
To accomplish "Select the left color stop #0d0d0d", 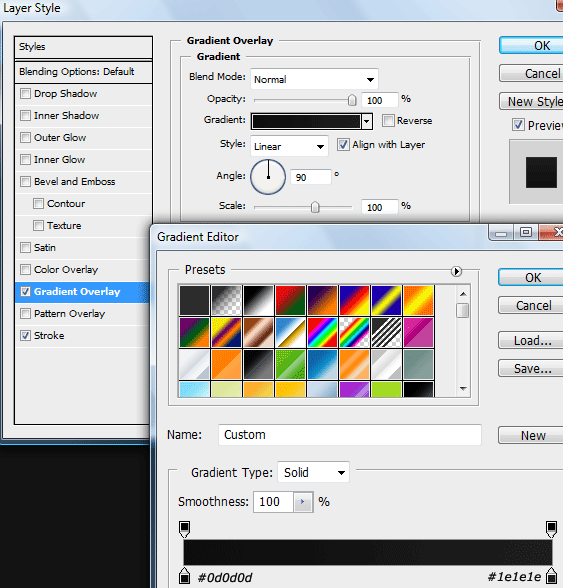I will pyautogui.click(x=185, y=576).
